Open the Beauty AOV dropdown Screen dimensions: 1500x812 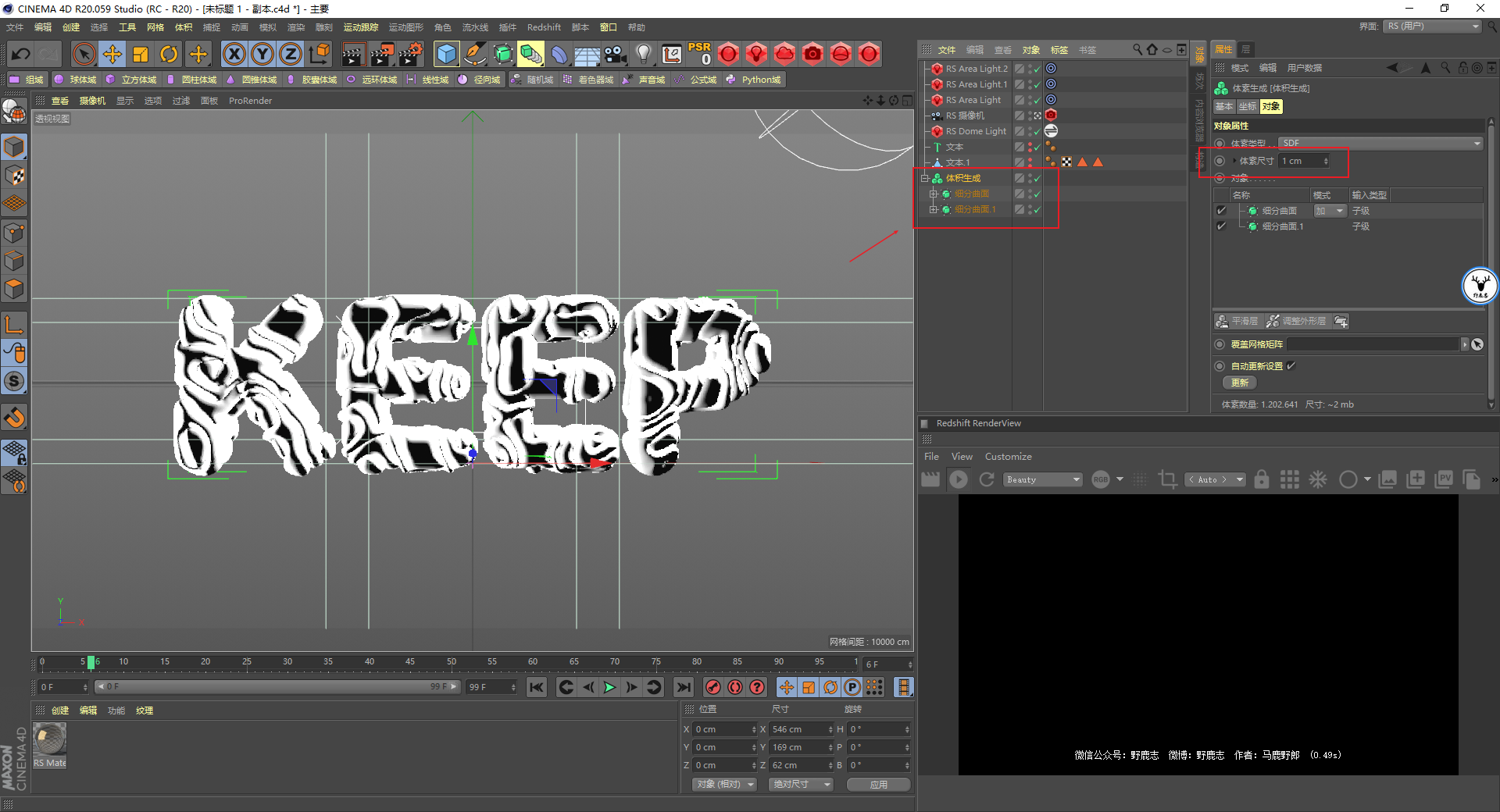[x=1042, y=479]
